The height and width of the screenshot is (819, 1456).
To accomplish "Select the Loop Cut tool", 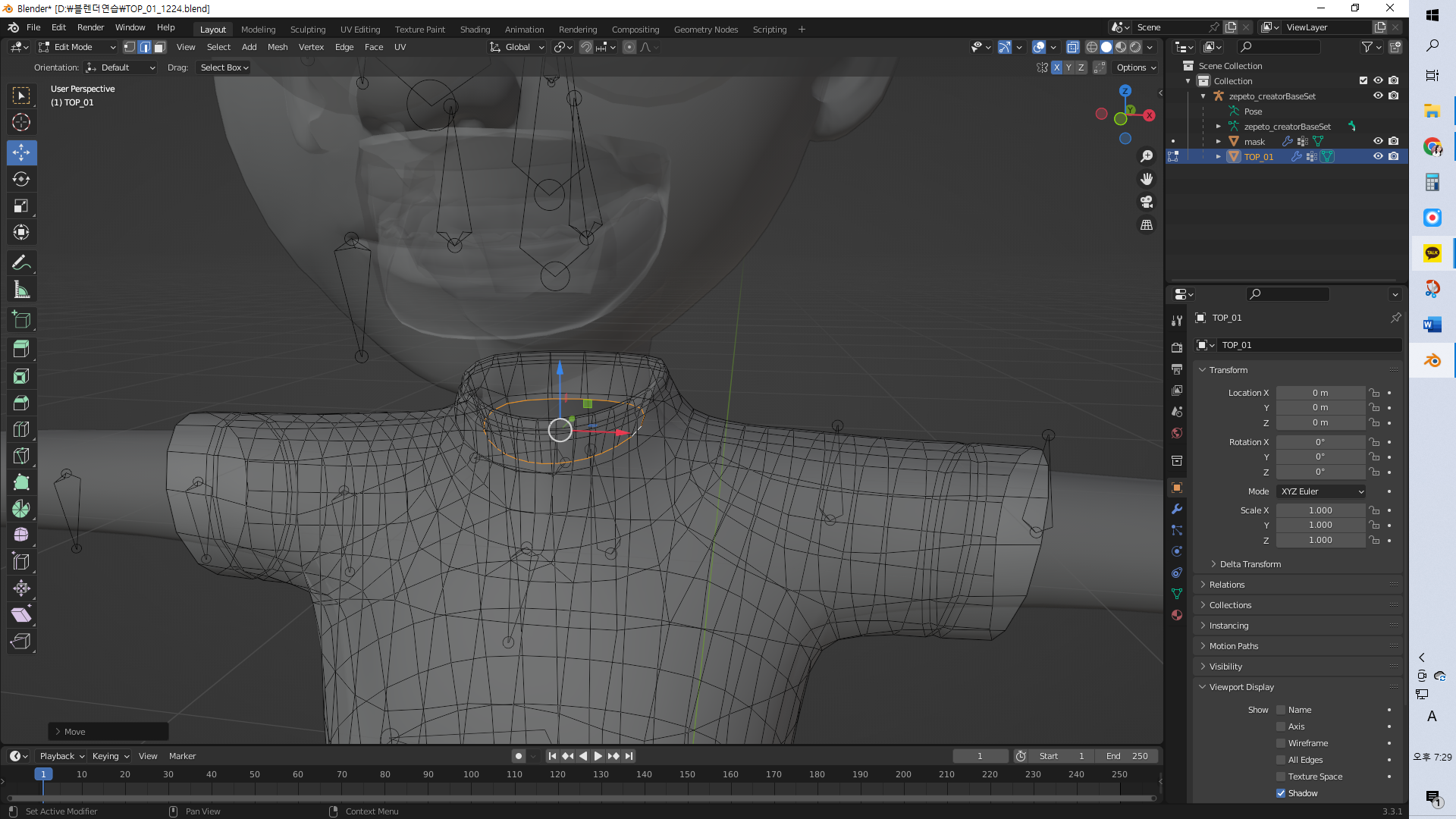I will (x=21, y=429).
